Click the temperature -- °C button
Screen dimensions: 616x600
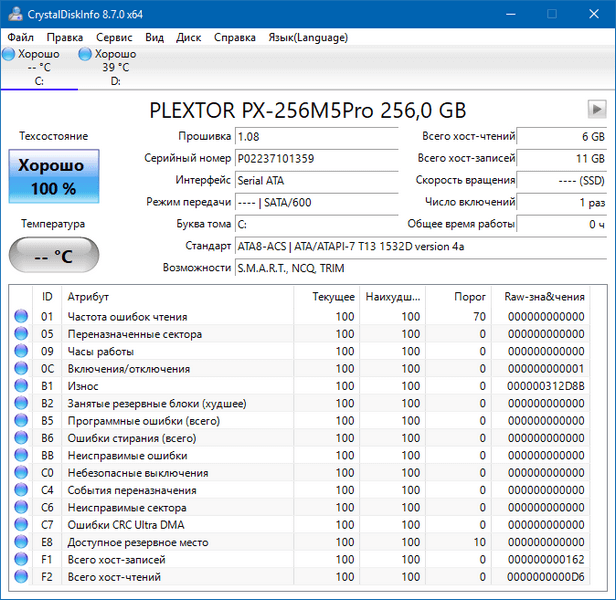tap(54, 256)
